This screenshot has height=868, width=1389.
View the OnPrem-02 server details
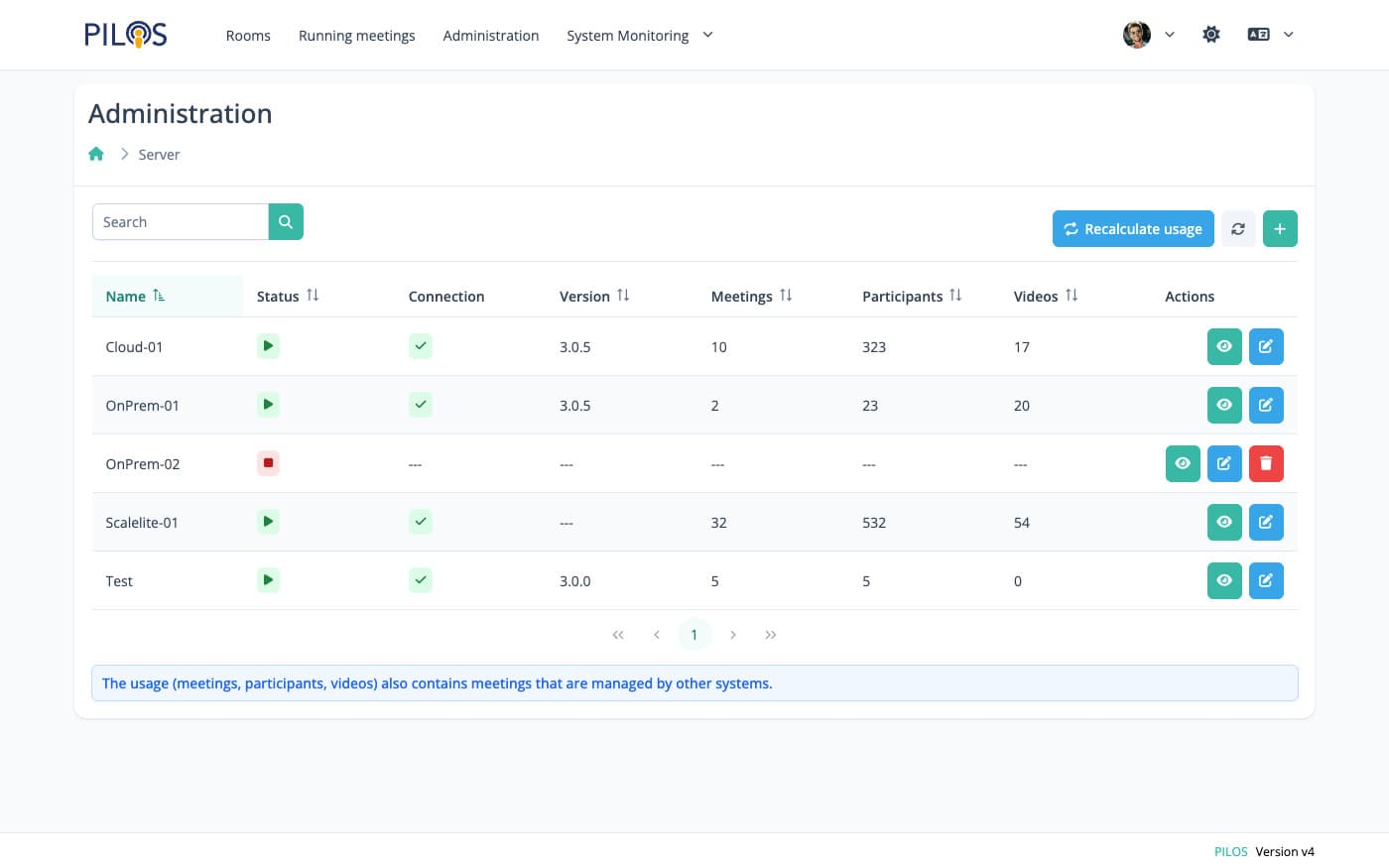(1183, 463)
